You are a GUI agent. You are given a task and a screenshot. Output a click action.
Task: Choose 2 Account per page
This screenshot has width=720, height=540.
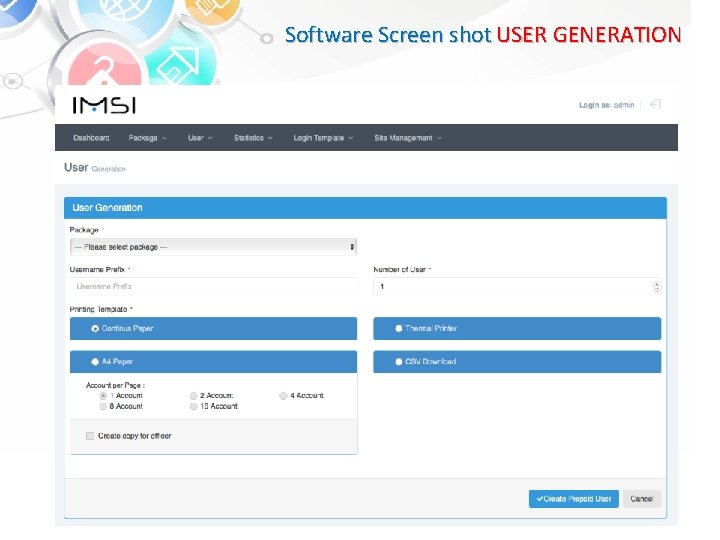193,396
